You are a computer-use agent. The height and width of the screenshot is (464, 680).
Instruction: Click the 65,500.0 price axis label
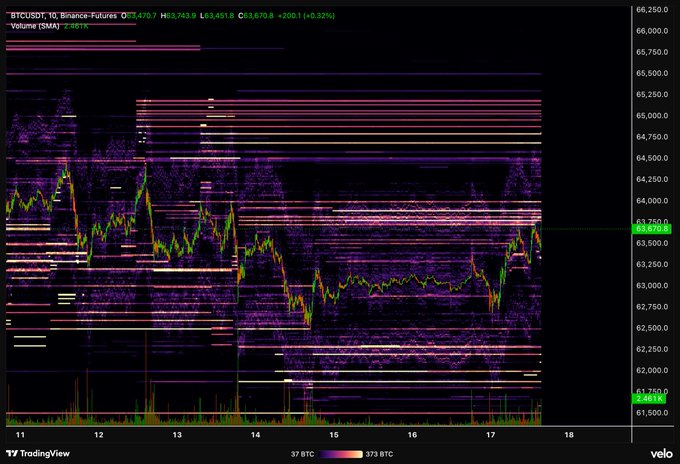(x=652, y=73)
